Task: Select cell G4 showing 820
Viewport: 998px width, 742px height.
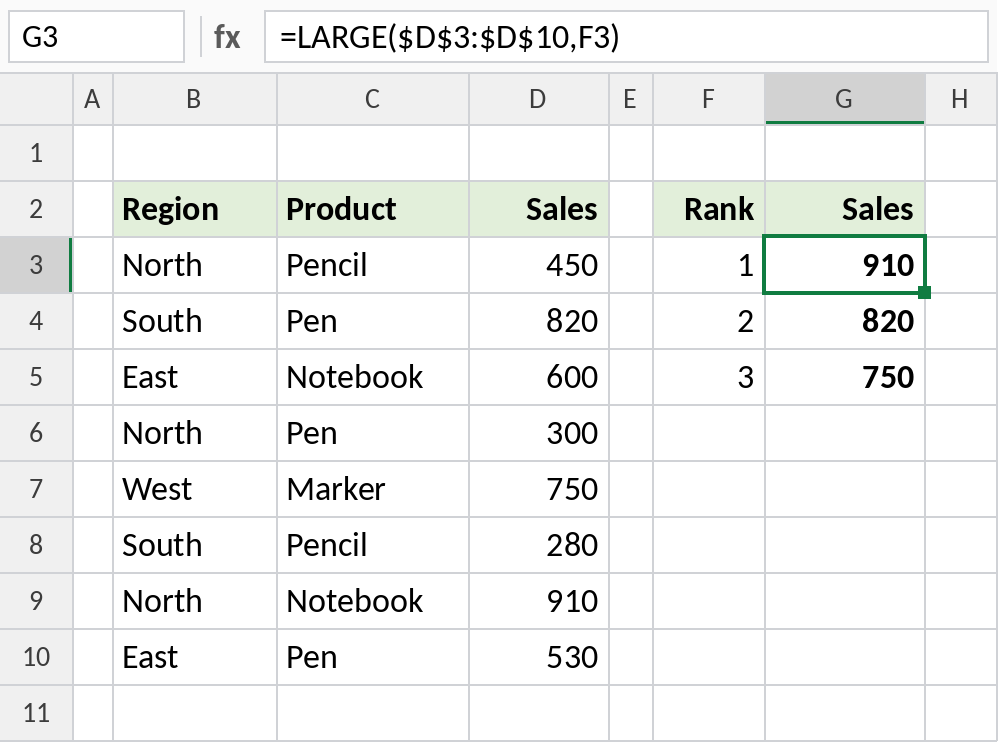Action: pyautogui.click(x=845, y=321)
